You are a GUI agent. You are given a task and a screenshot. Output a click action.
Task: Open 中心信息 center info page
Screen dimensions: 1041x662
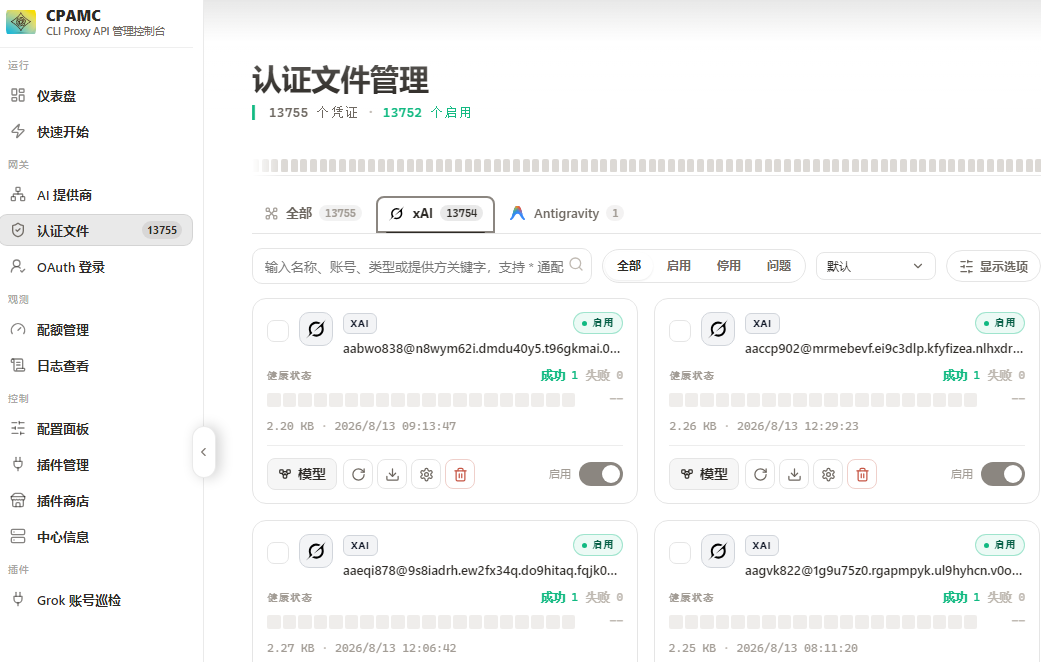tap(96, 537)
